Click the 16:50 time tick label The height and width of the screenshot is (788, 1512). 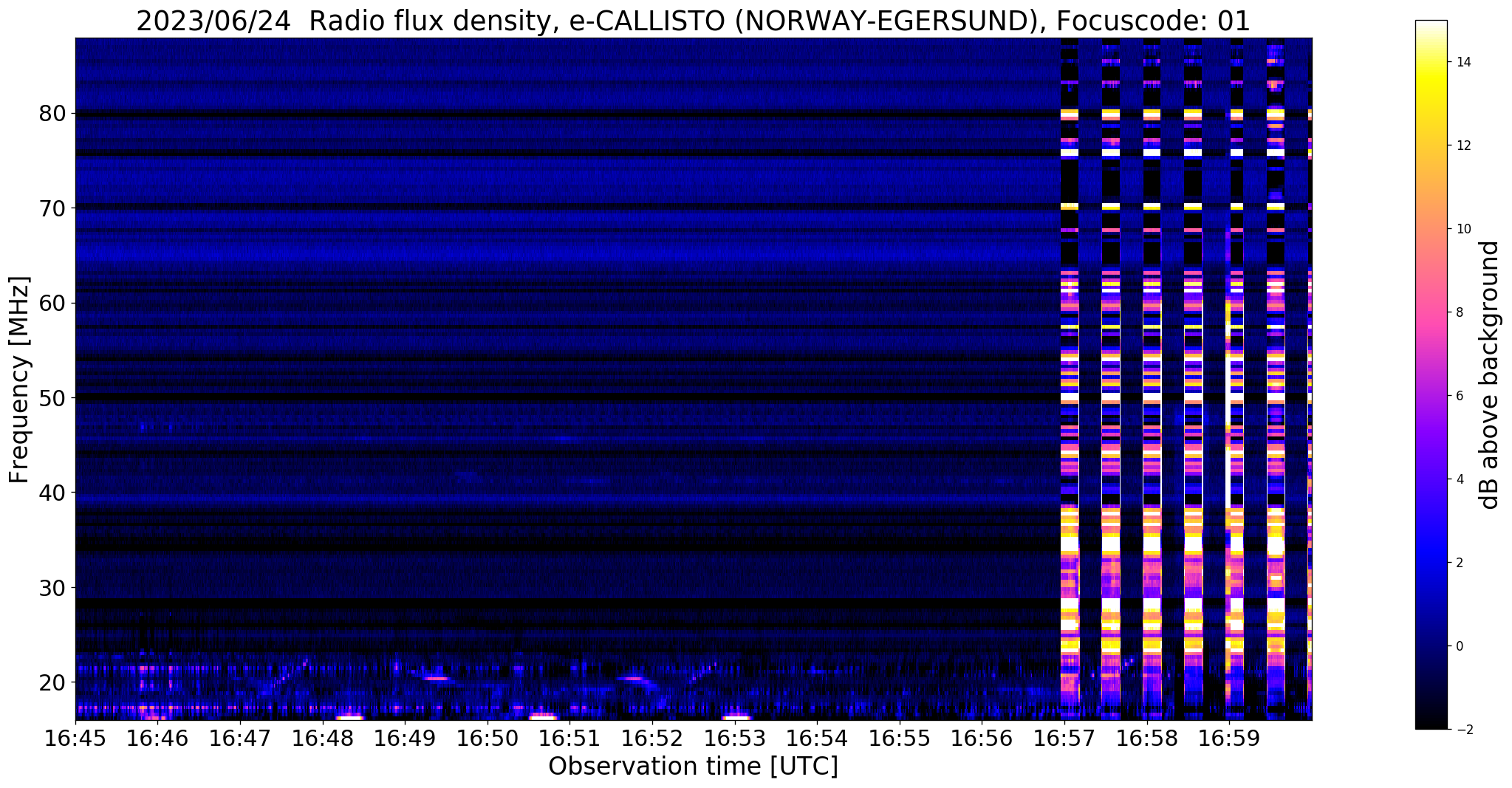(488, 739)
